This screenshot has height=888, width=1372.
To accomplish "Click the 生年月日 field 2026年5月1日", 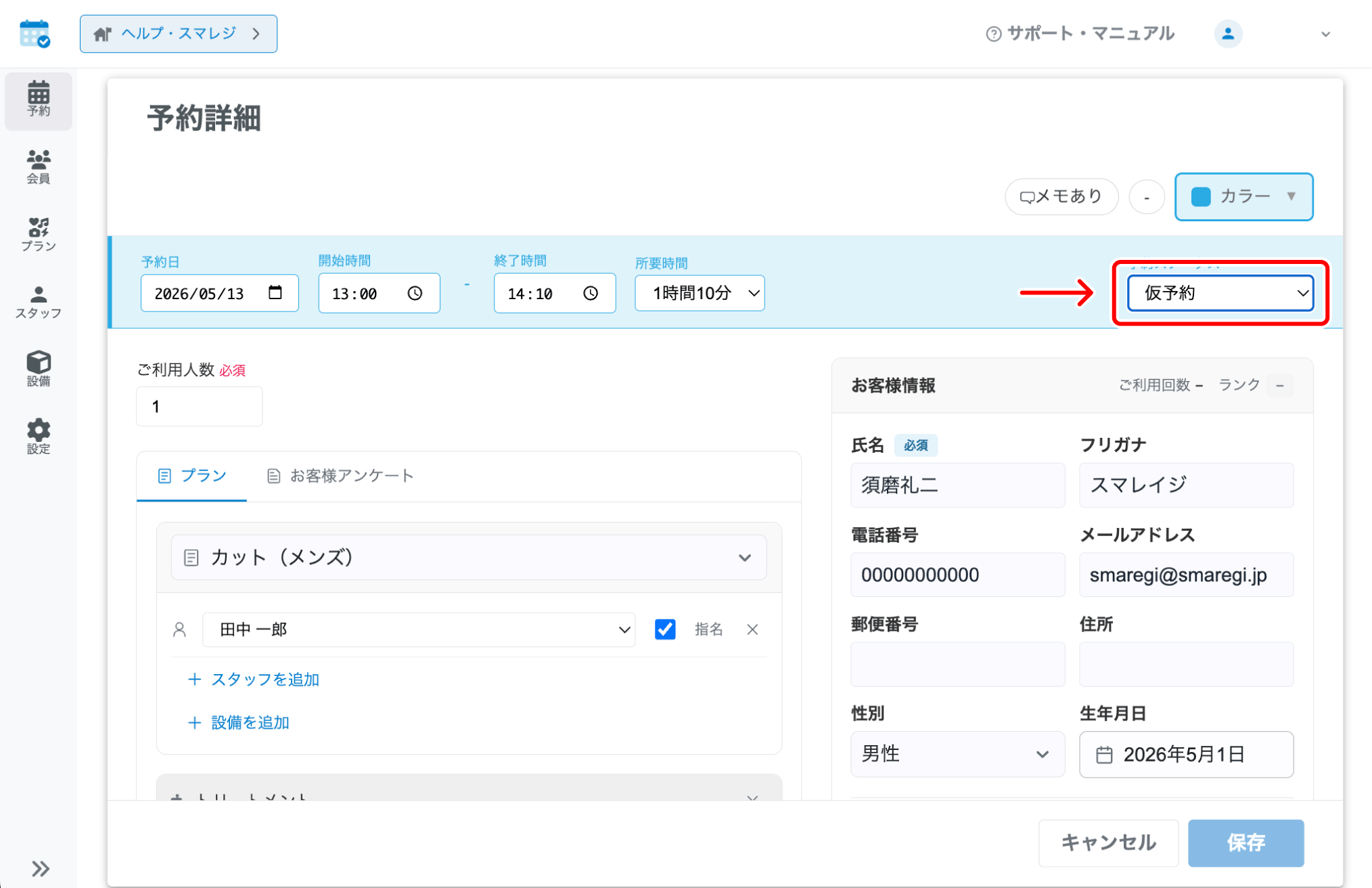I will pos(1186,754).
